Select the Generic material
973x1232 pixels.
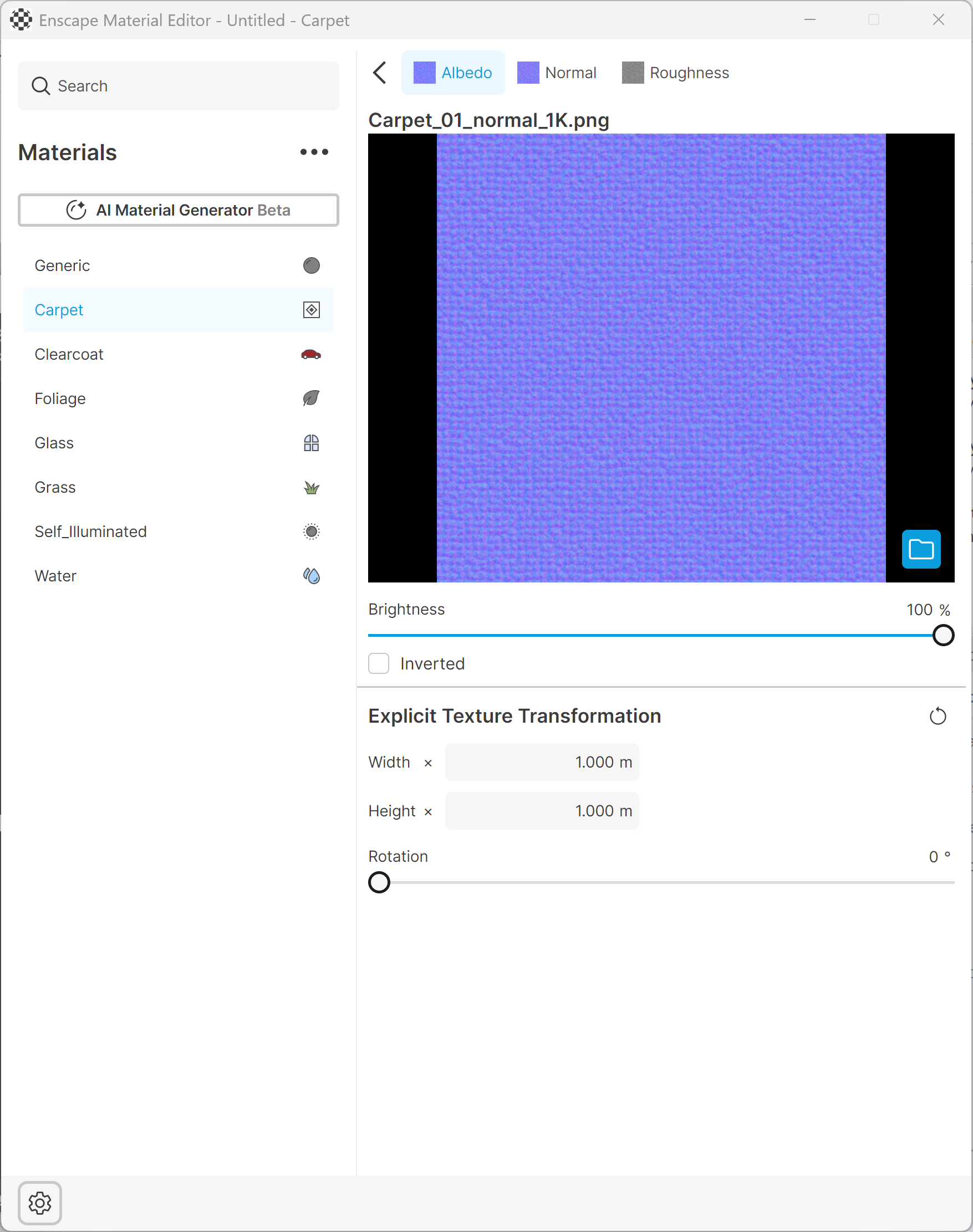coord(179,265)
